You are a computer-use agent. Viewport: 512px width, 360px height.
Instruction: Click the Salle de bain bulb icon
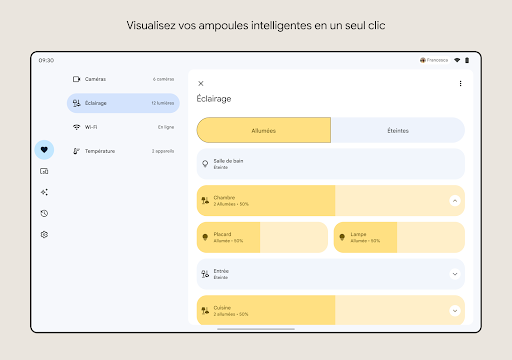[x=205, y=164]
